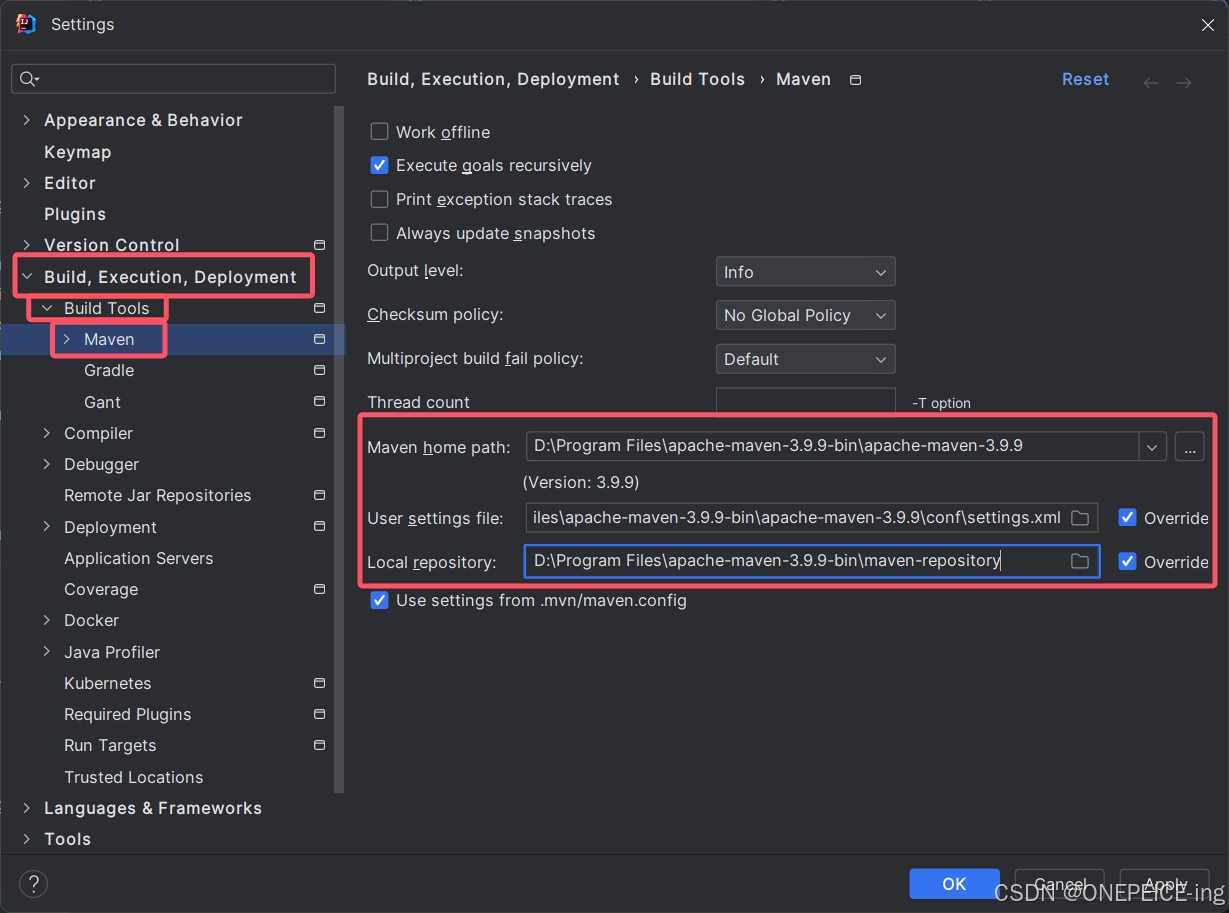Click Build Tools in the breadcrumb
Viewport: 1229px width, 913px height.
tap(697, 79)
